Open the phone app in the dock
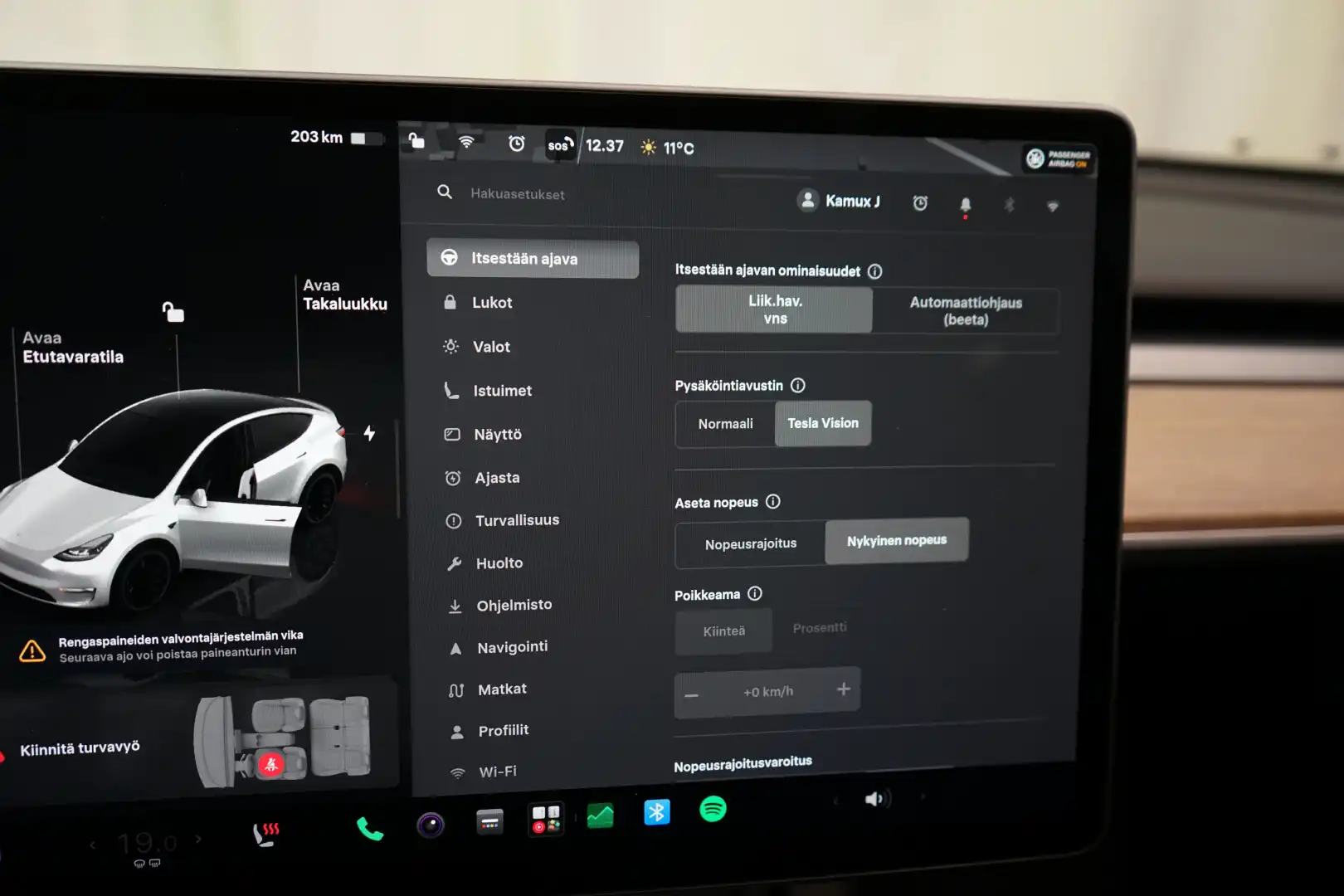 point(370,828)
